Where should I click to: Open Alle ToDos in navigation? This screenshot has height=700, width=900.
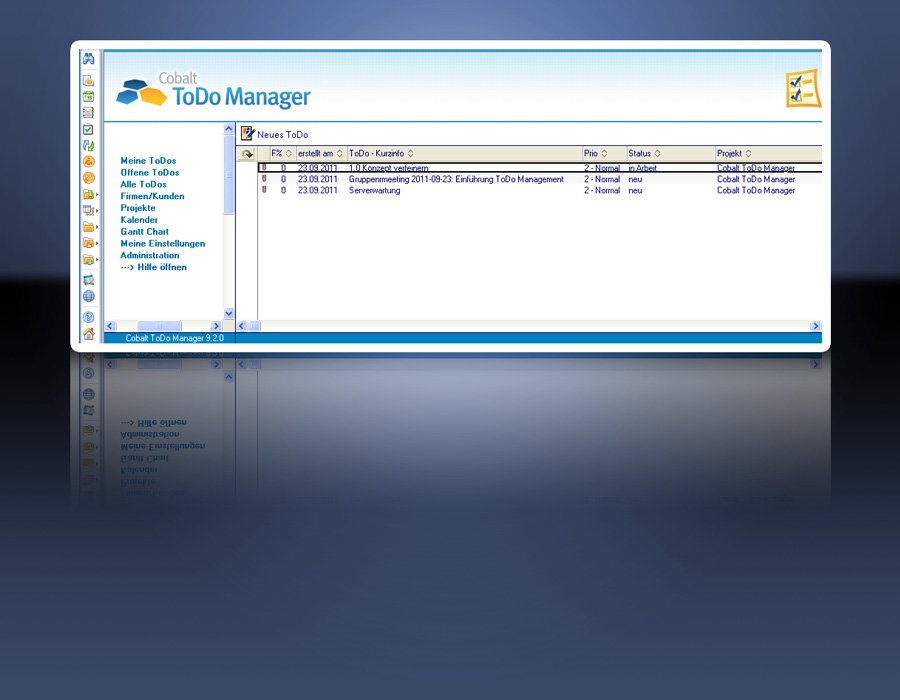pyautogui.click(x=143, y=184)
